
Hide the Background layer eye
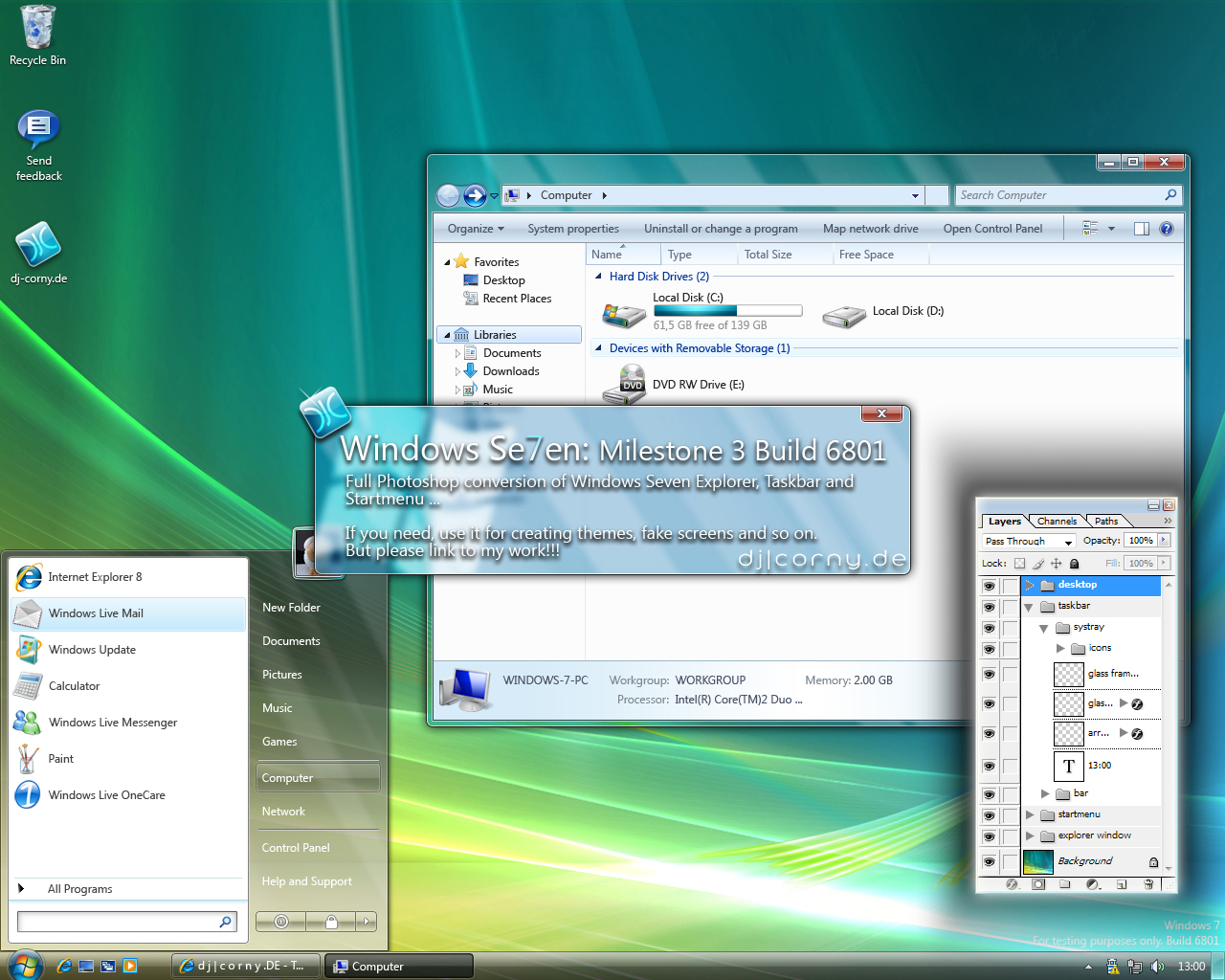(989, 862)
